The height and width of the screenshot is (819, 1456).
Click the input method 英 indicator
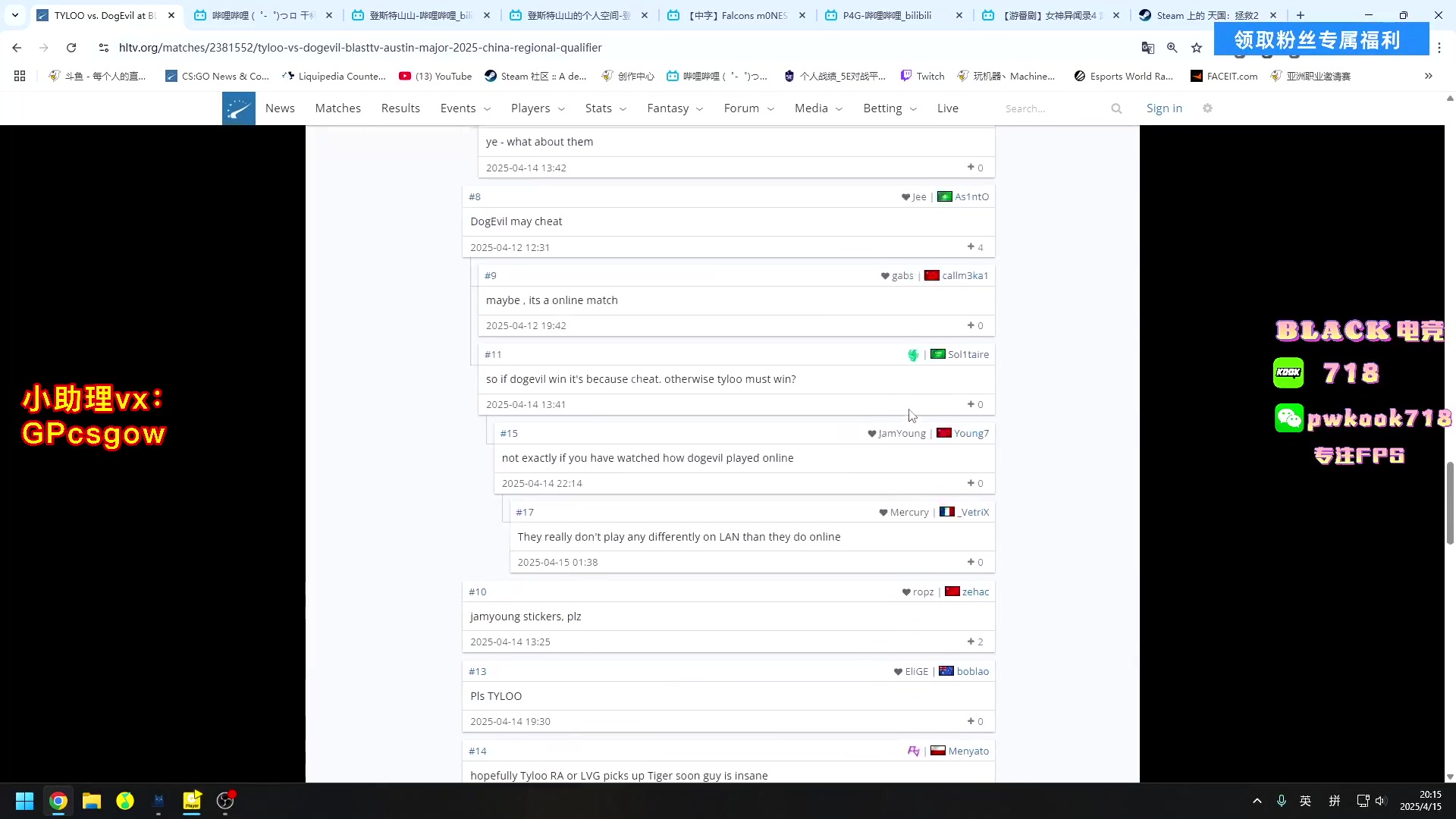point(1306,801)
